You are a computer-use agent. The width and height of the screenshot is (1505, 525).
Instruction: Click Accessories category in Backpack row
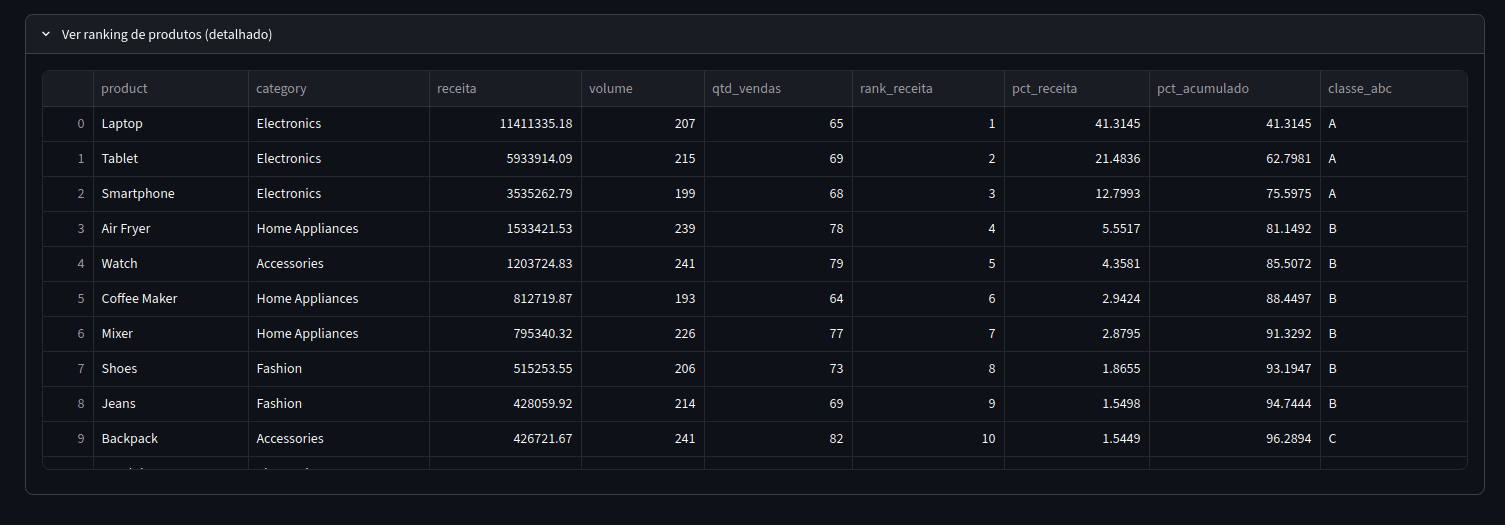point(339,439)
